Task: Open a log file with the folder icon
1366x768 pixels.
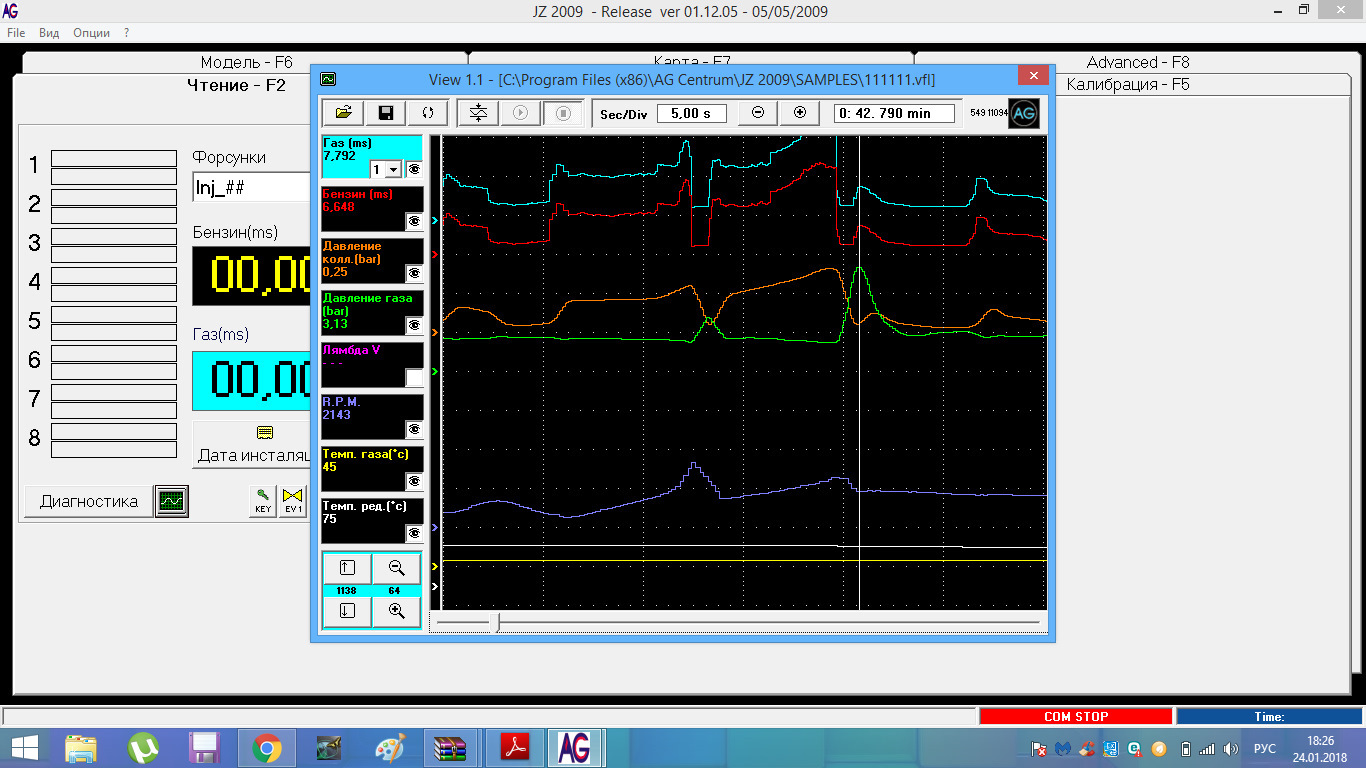Action: [342, 113]
